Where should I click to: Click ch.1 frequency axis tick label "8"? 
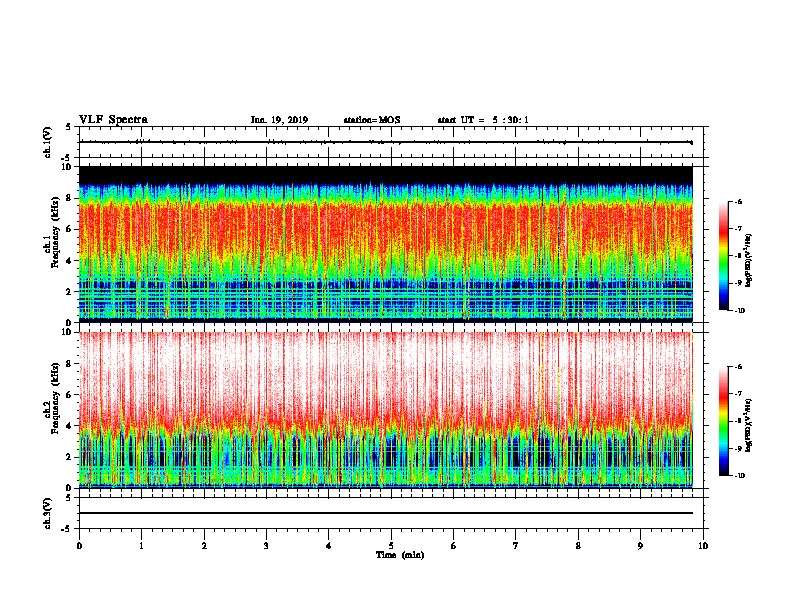coord(70,198)
